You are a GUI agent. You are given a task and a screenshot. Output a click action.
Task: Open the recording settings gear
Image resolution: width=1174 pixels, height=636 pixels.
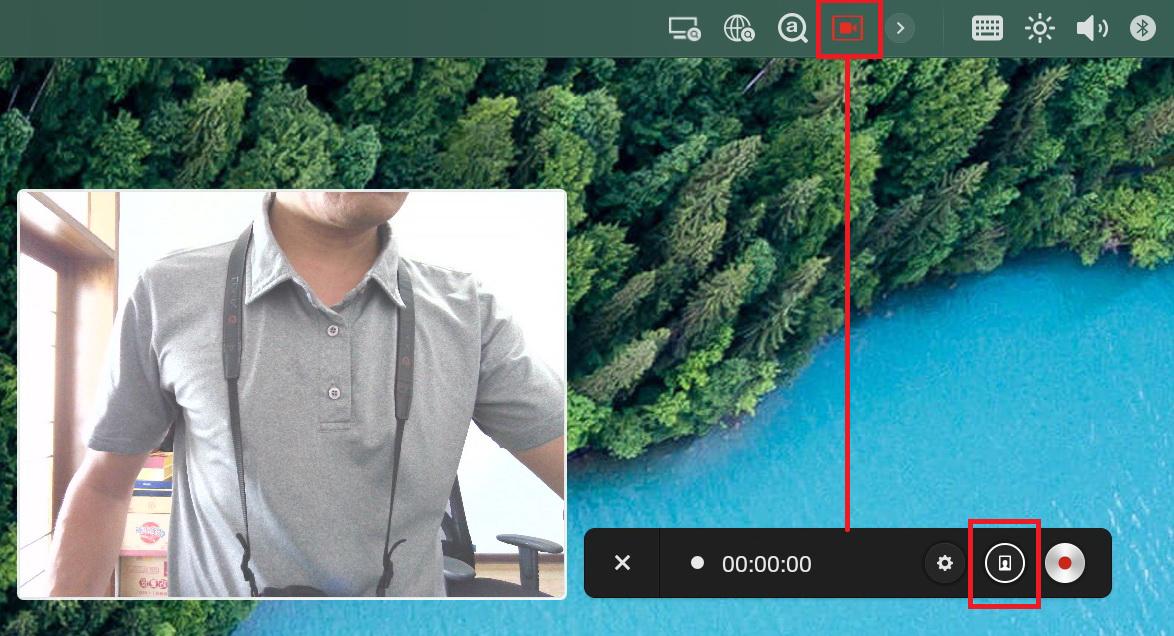pyautogui.click(x=944, y=563)
